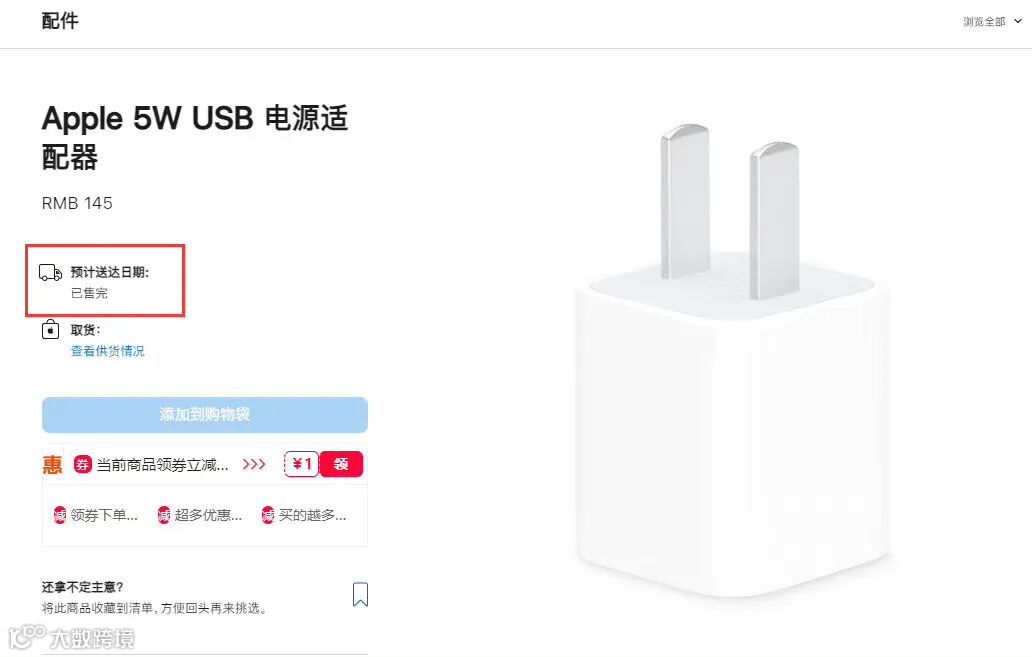Expand the 浏览全部 dropdown
This screenshot has width=1032, height=657.
992,22
